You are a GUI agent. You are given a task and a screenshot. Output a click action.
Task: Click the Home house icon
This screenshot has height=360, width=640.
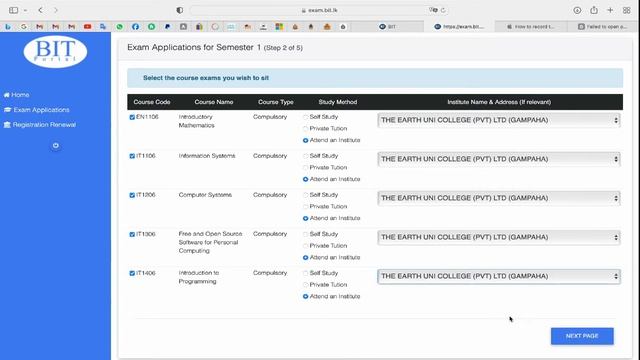click(x=7, y=95)
